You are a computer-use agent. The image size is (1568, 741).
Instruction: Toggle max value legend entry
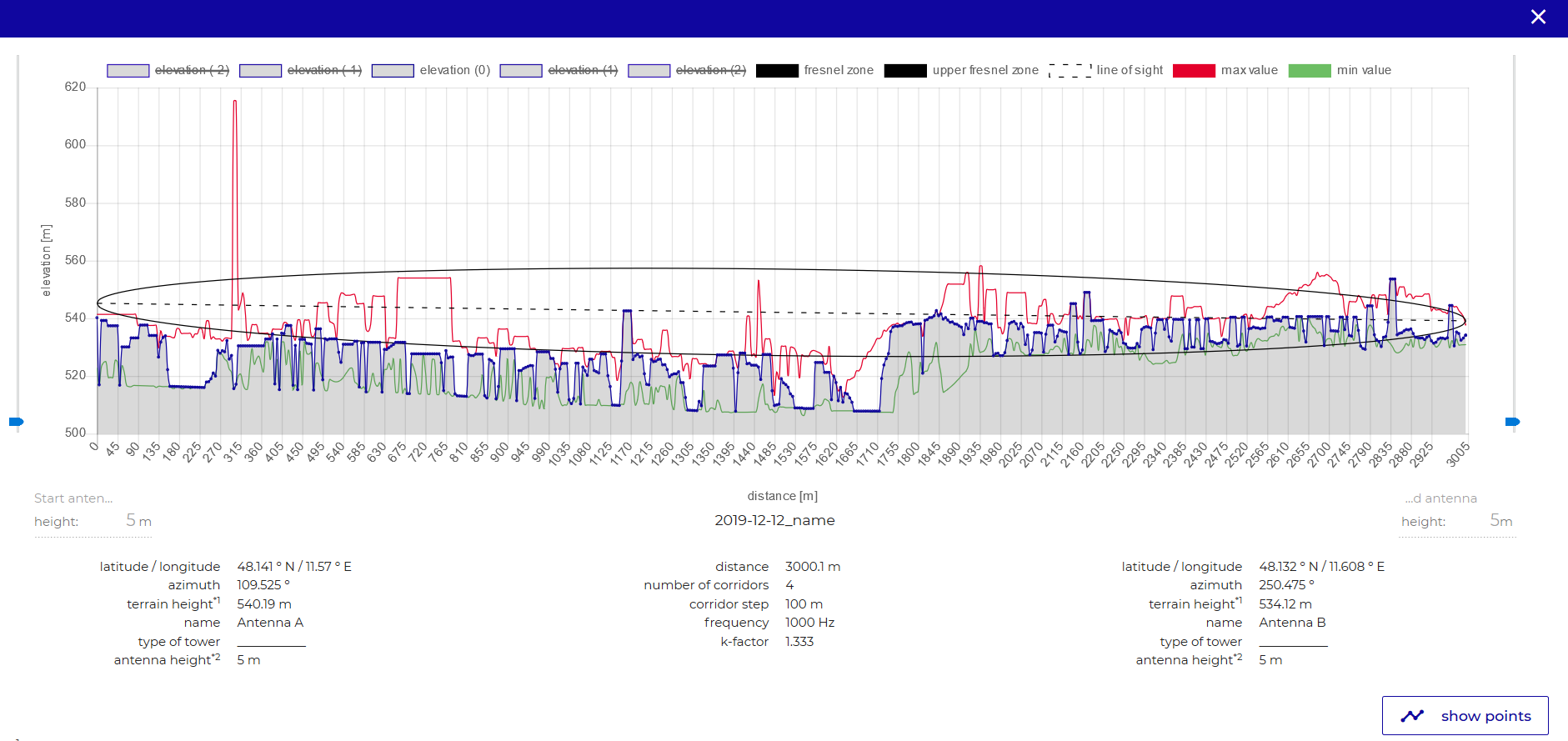1225,70
